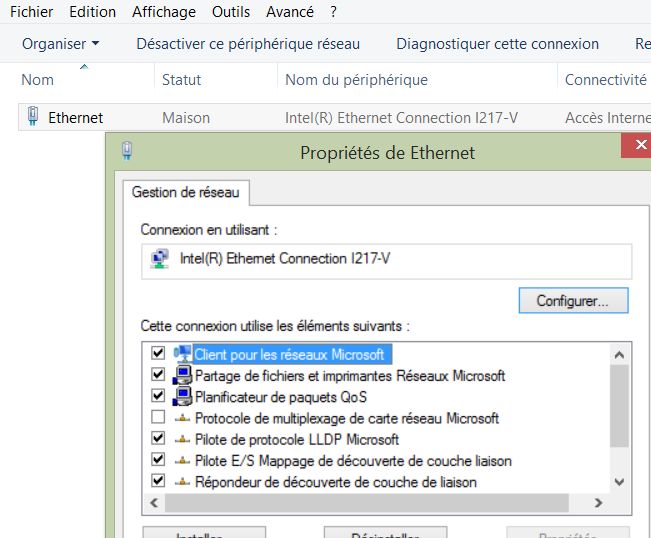The width and height of the screenshot is (651, 538).
Task: Click the Nom column sort arrow
Action: tap(84, 66)
